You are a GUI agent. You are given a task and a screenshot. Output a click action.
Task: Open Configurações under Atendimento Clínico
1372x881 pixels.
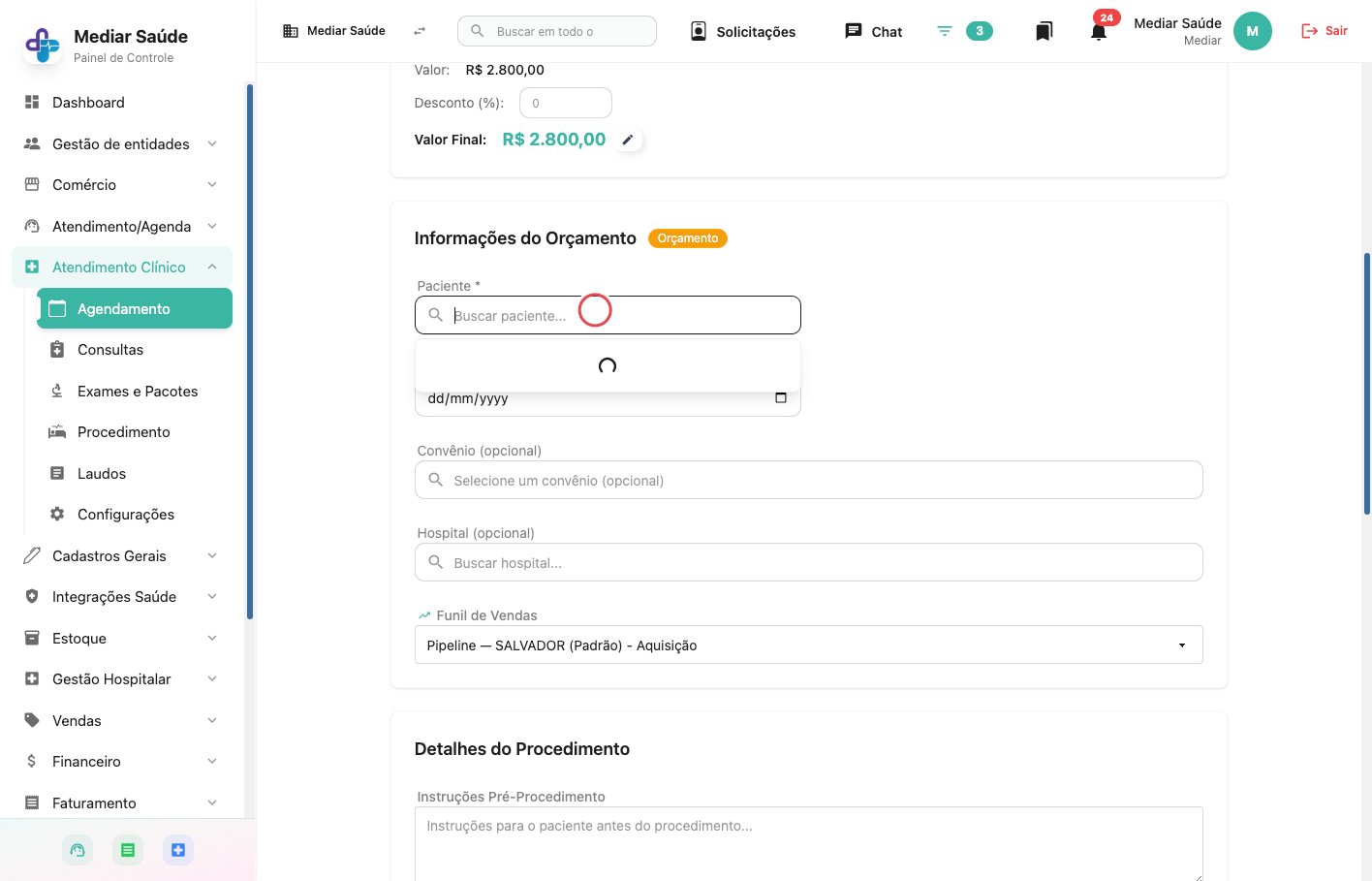pos(135,514)
